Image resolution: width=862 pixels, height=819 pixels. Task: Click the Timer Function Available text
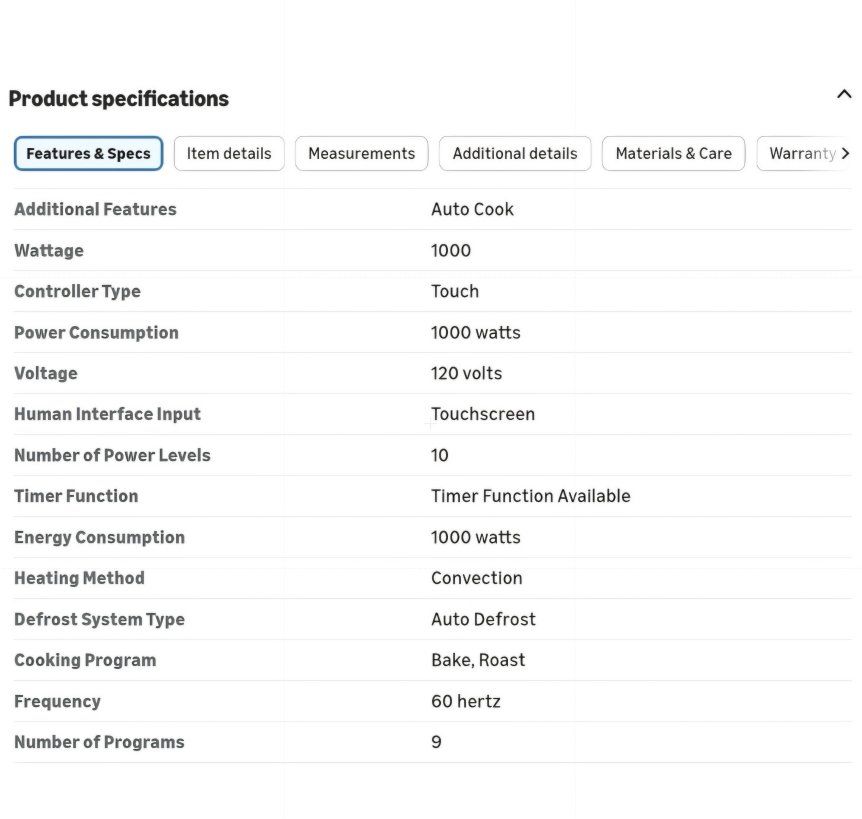(x=531, y=496)
